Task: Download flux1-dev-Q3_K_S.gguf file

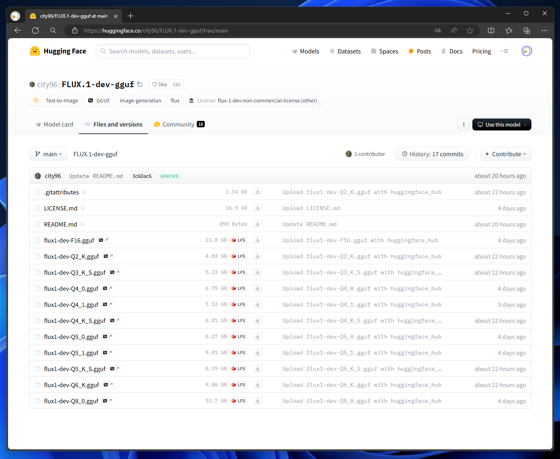Action: [x=258, y=273]
